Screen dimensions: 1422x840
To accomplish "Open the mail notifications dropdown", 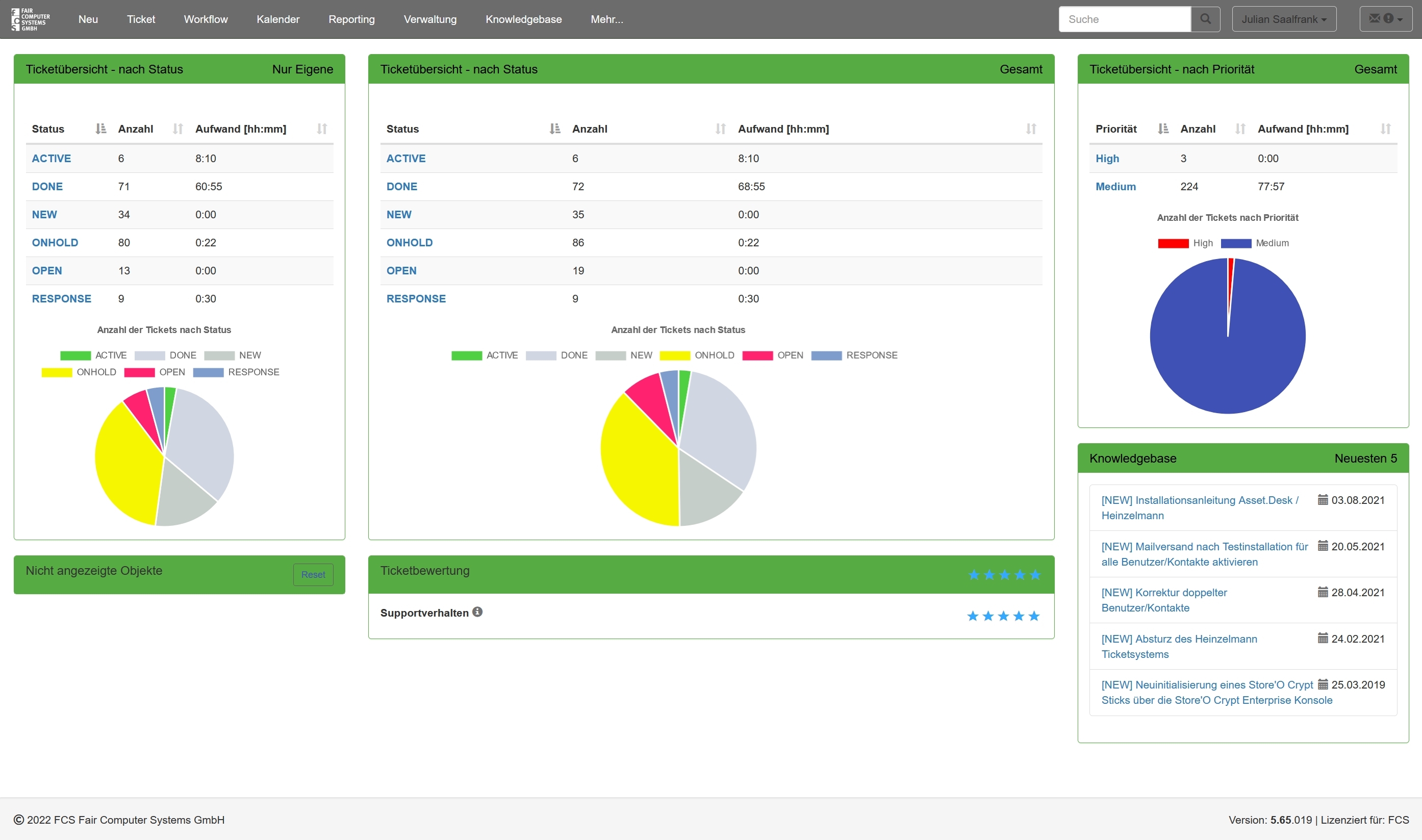I will 1385,19.
